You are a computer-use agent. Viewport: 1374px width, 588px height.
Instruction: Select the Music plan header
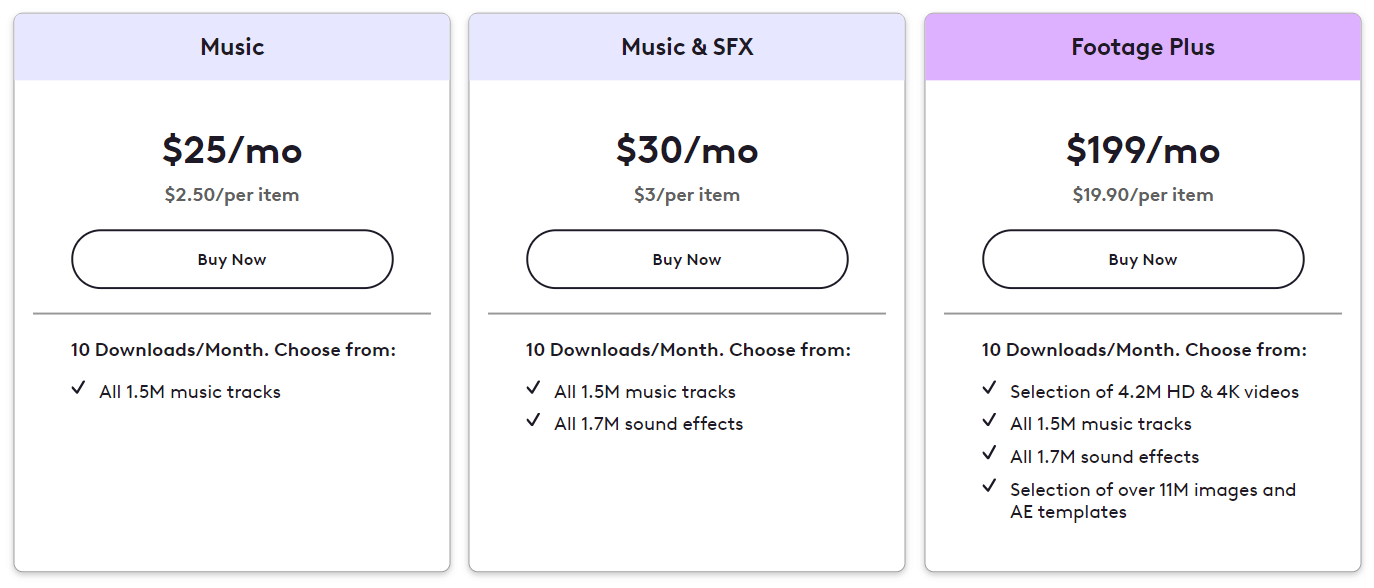(x=232, y=47)
